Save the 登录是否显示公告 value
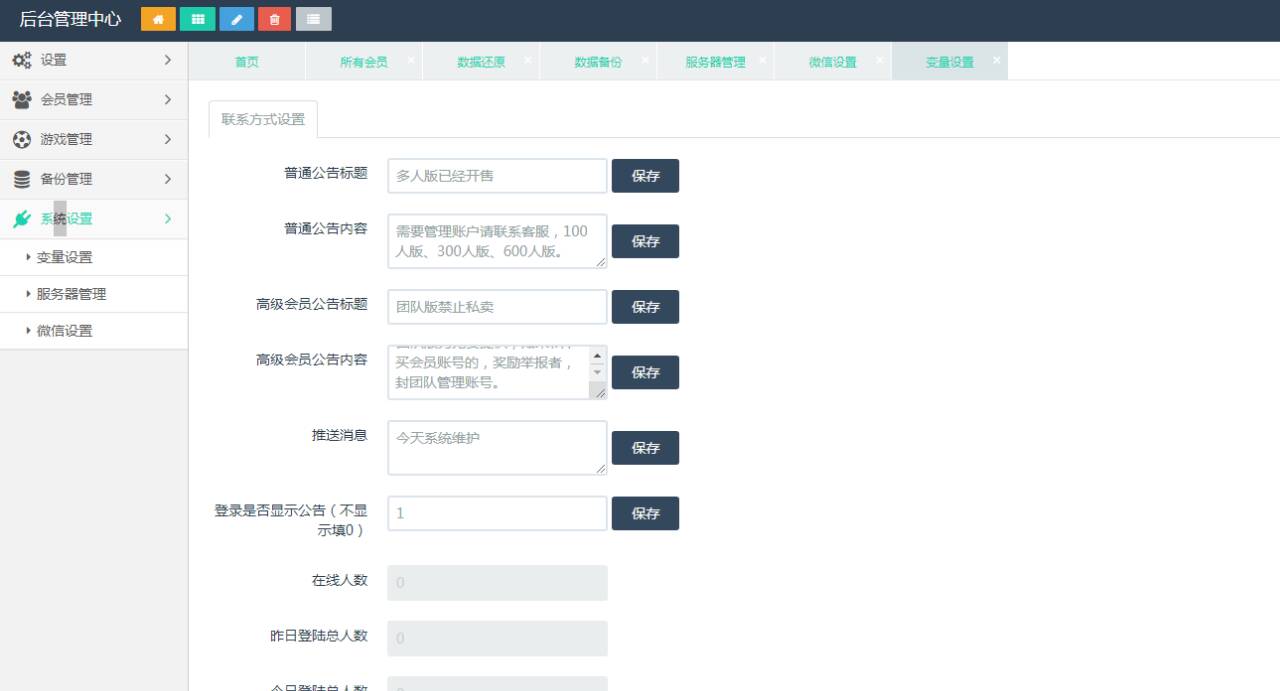Image resolution: width=1280 pixels, height=691 pixels. [x=645, y=513]
